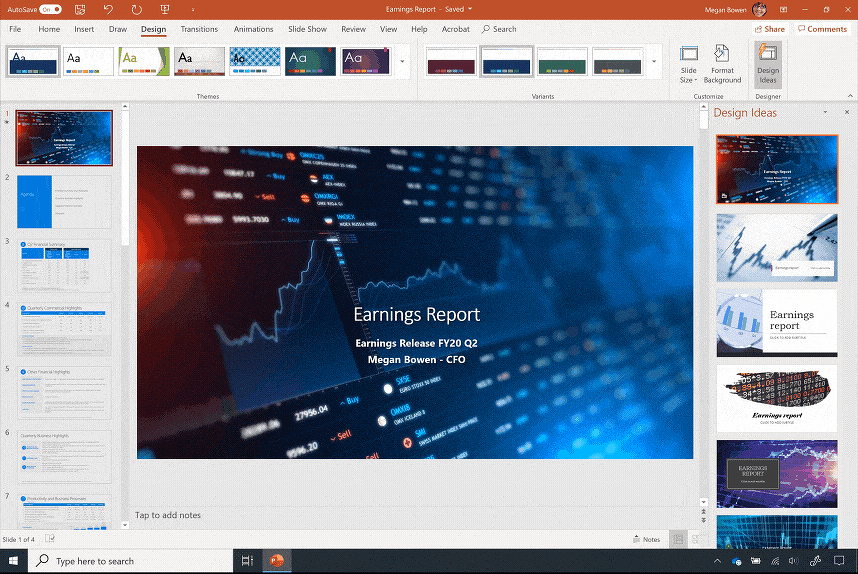
Task: Open Ribbon Display Options icon
Action: coord(784,9)
